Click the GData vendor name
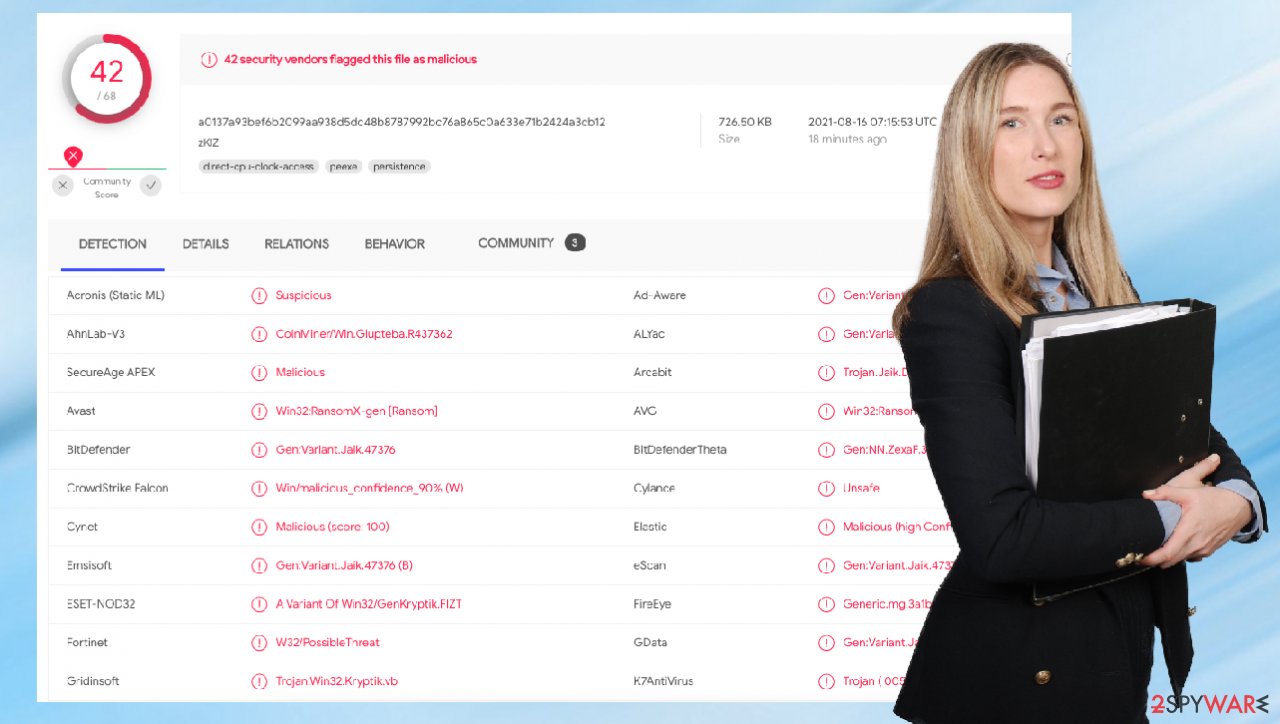Viewport: 1280px width, 724px height. [x=650, y=642]
